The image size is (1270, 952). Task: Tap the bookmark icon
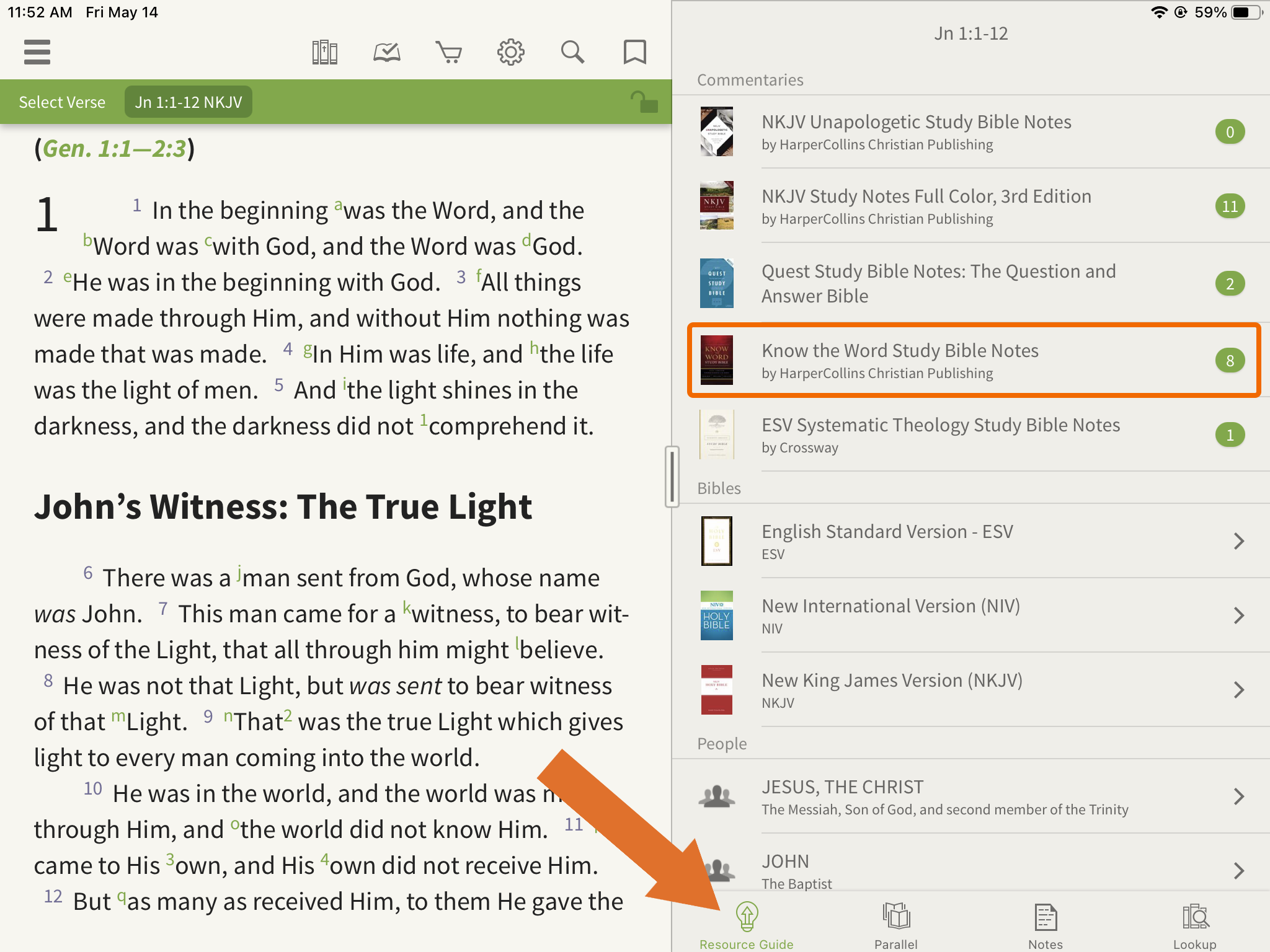coord(634,52)
